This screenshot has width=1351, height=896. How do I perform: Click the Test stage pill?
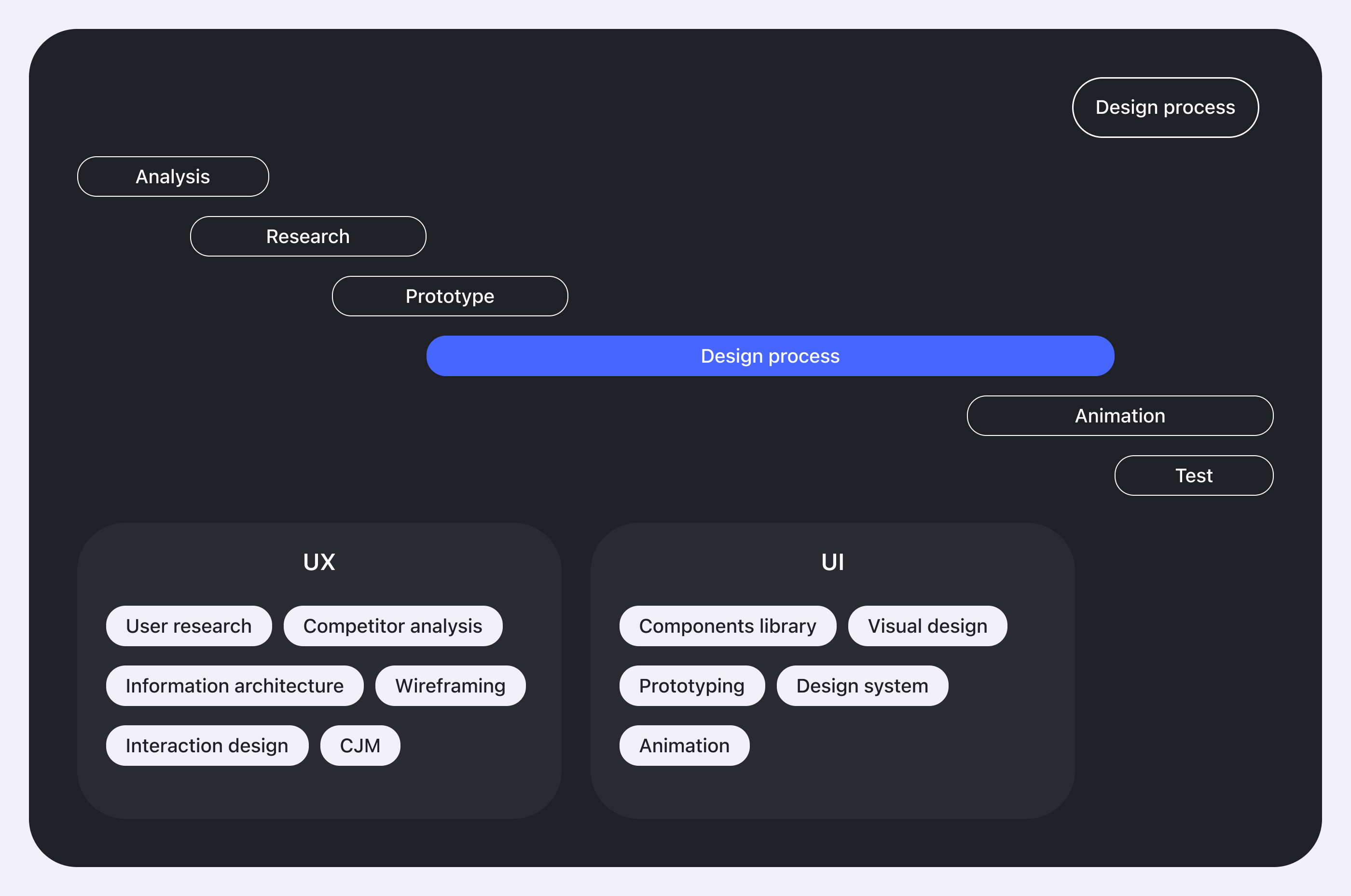1193,475
